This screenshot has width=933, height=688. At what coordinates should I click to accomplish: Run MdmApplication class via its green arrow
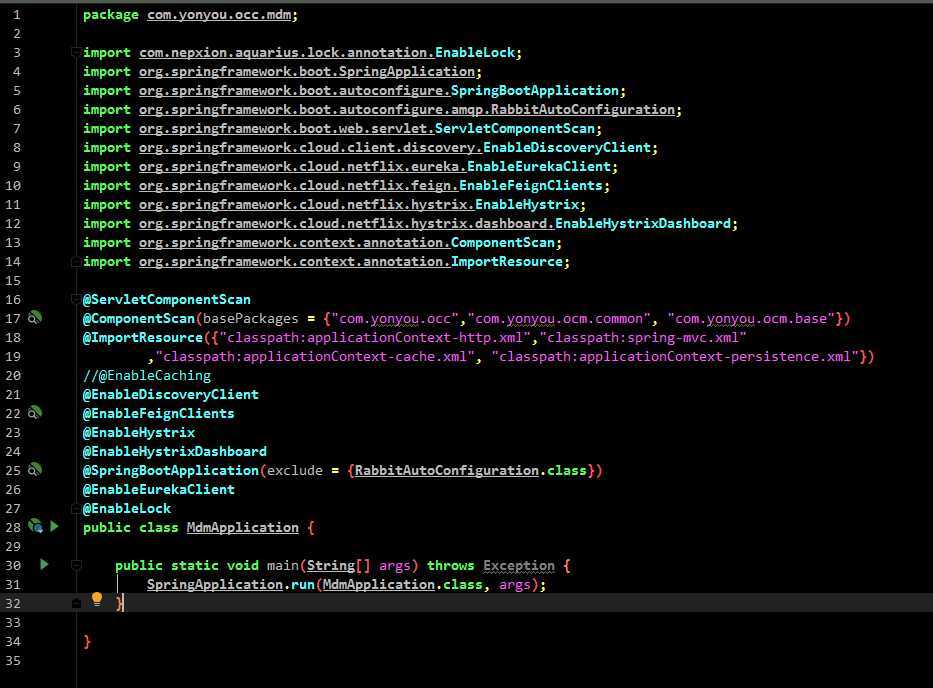[54, 526]
